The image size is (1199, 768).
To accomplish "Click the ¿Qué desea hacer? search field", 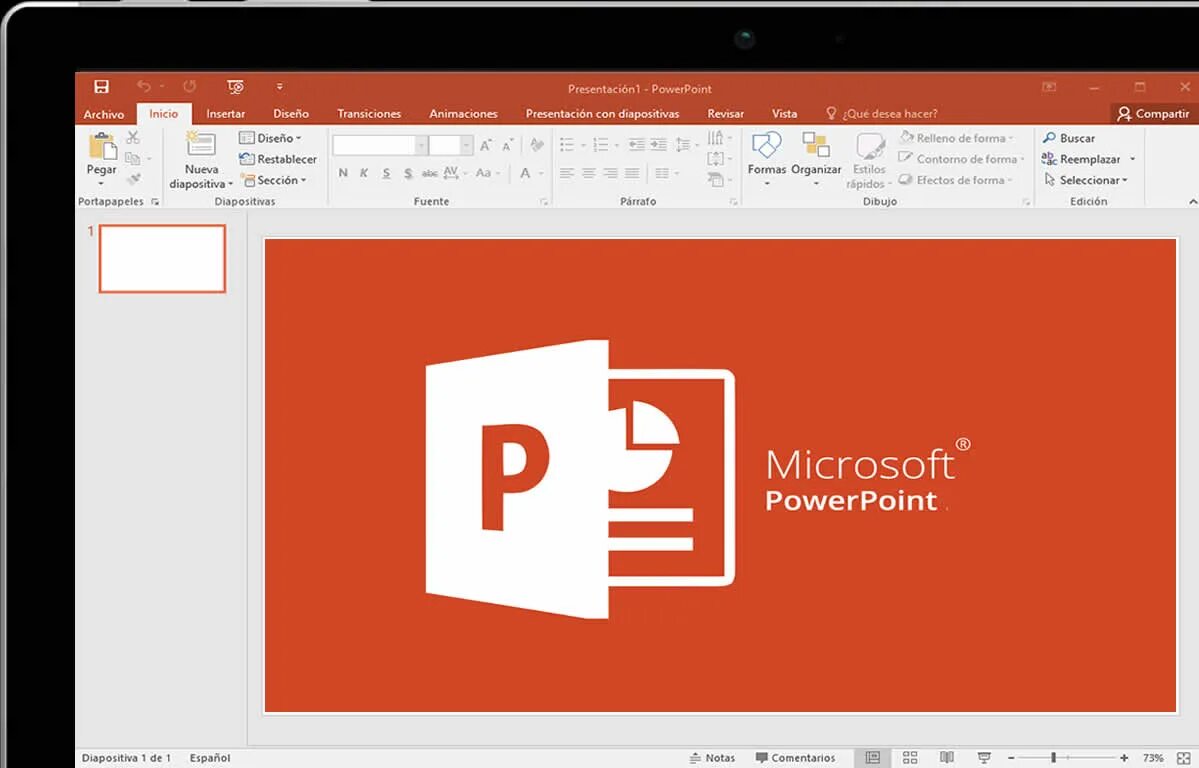I will coord(882,114).
